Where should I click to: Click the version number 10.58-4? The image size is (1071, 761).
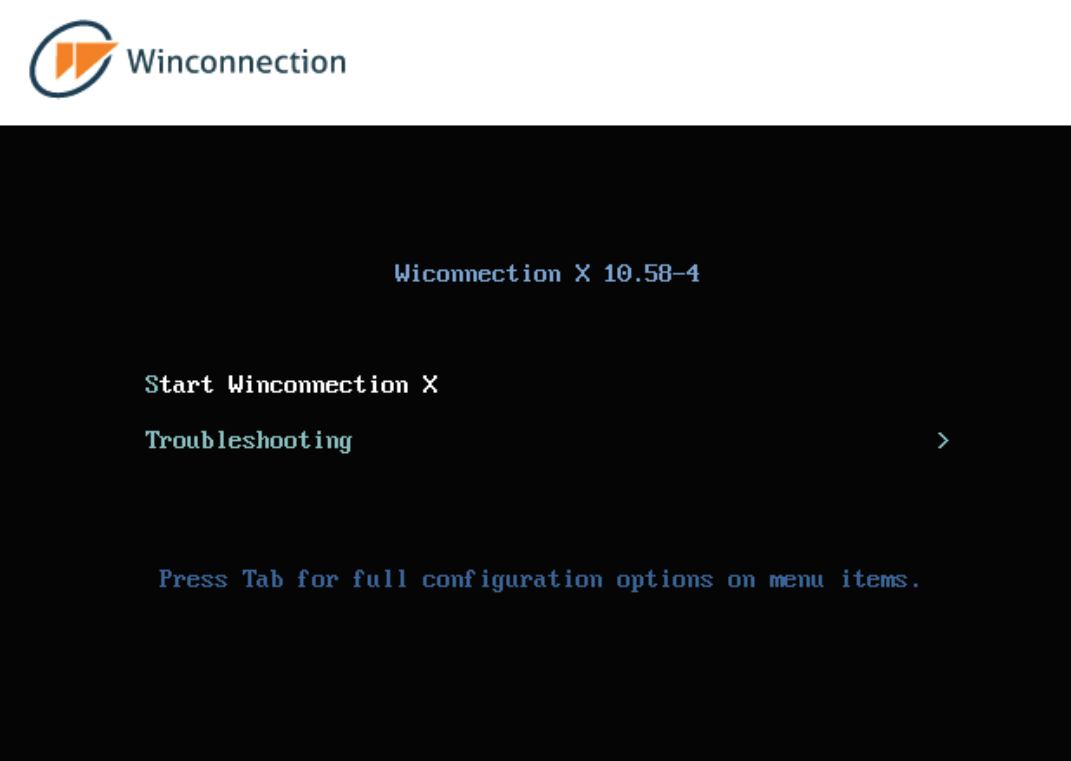[x=652, y=274]
